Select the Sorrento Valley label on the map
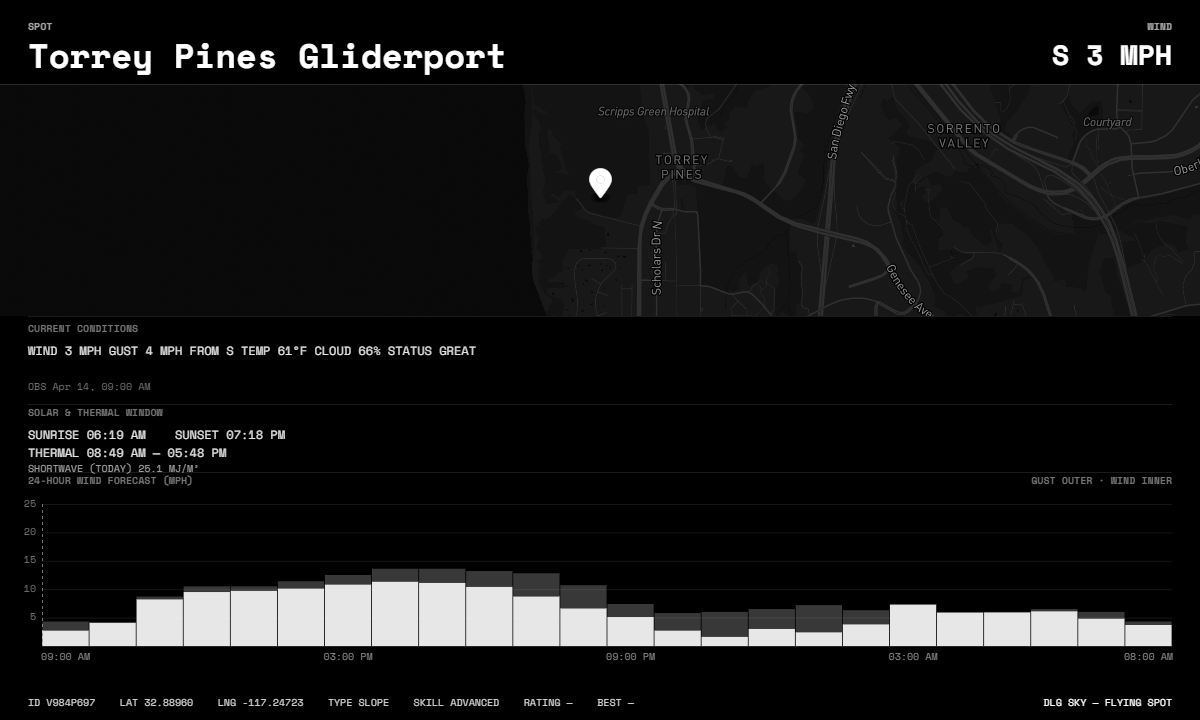The image size is (1200, 720). click(963, 136)
